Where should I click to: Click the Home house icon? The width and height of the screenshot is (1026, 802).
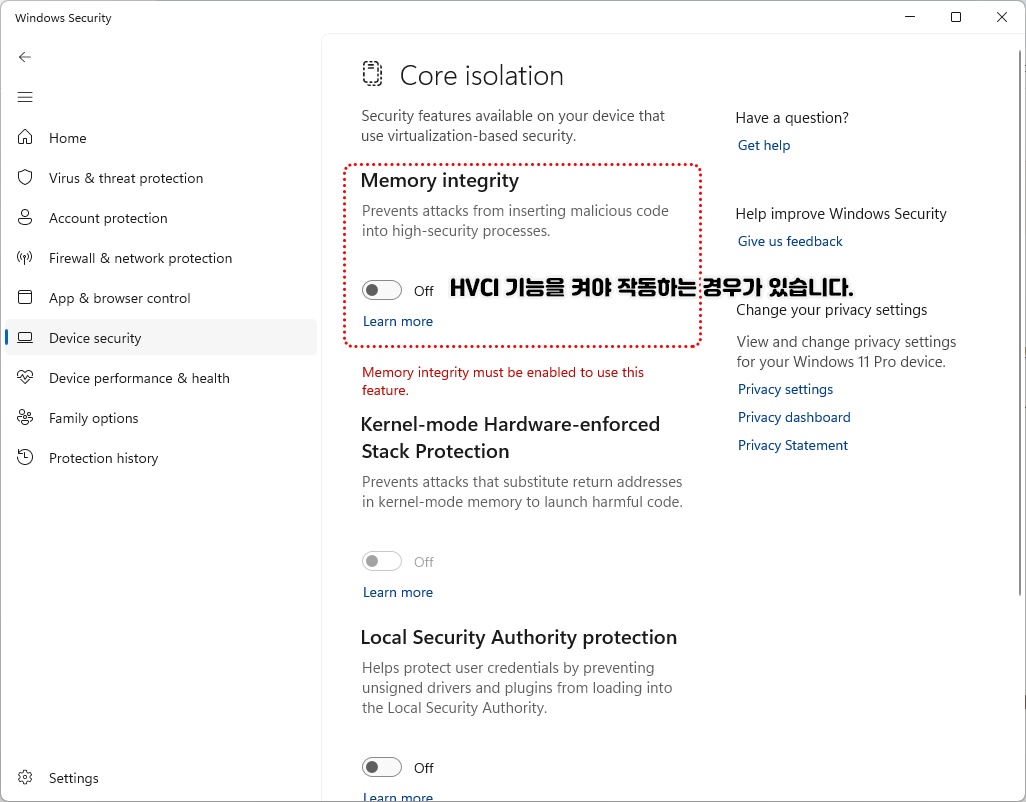click(25, 137)
